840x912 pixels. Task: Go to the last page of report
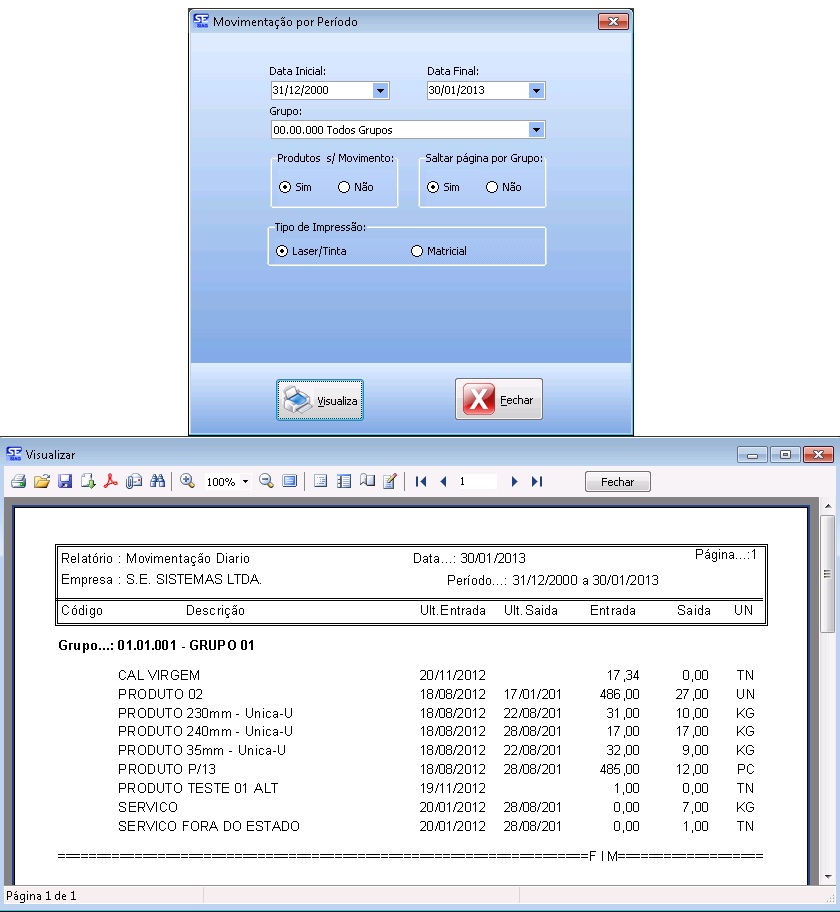[537, 482]
